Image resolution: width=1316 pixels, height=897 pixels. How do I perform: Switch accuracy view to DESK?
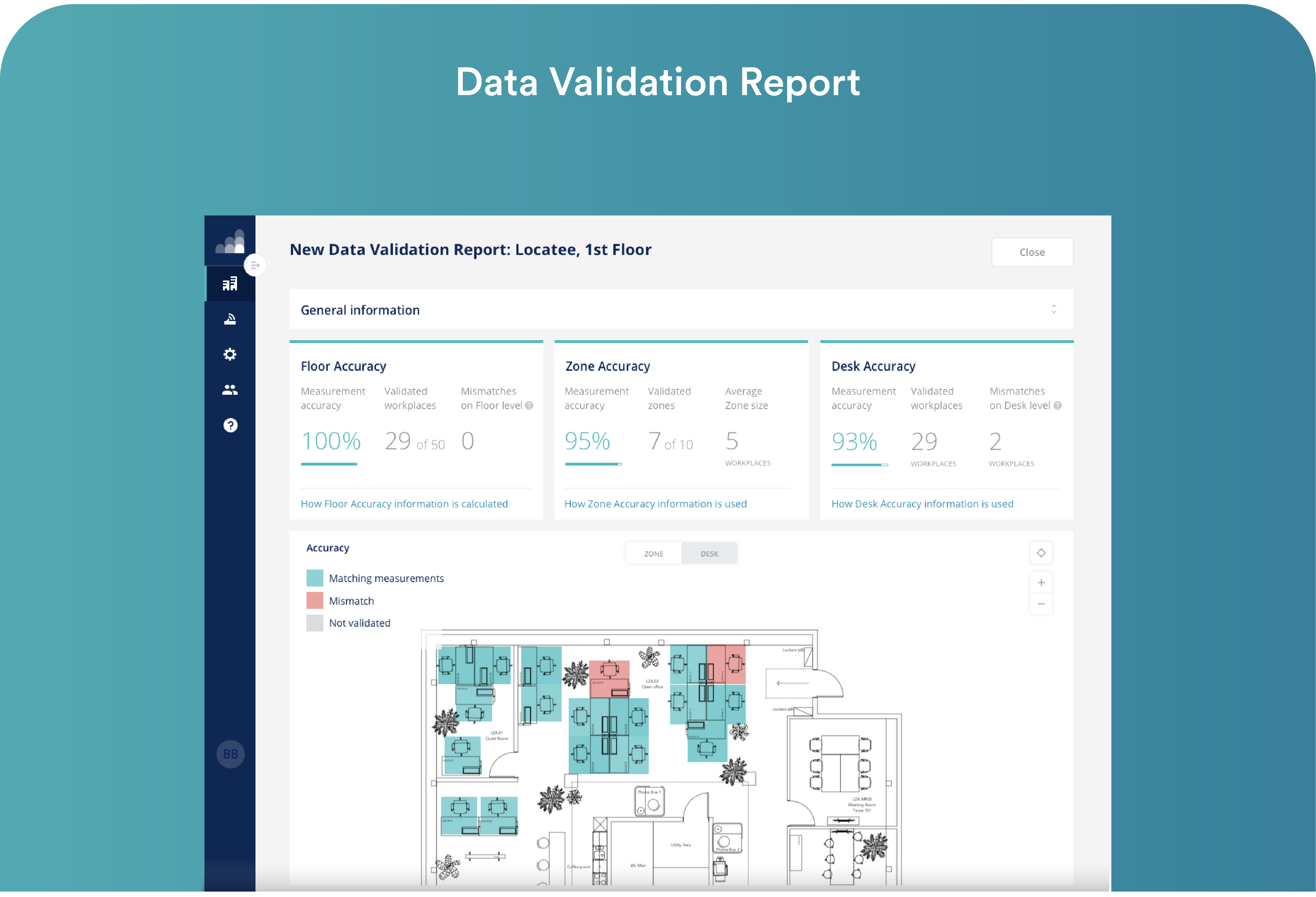click(709, 554)
